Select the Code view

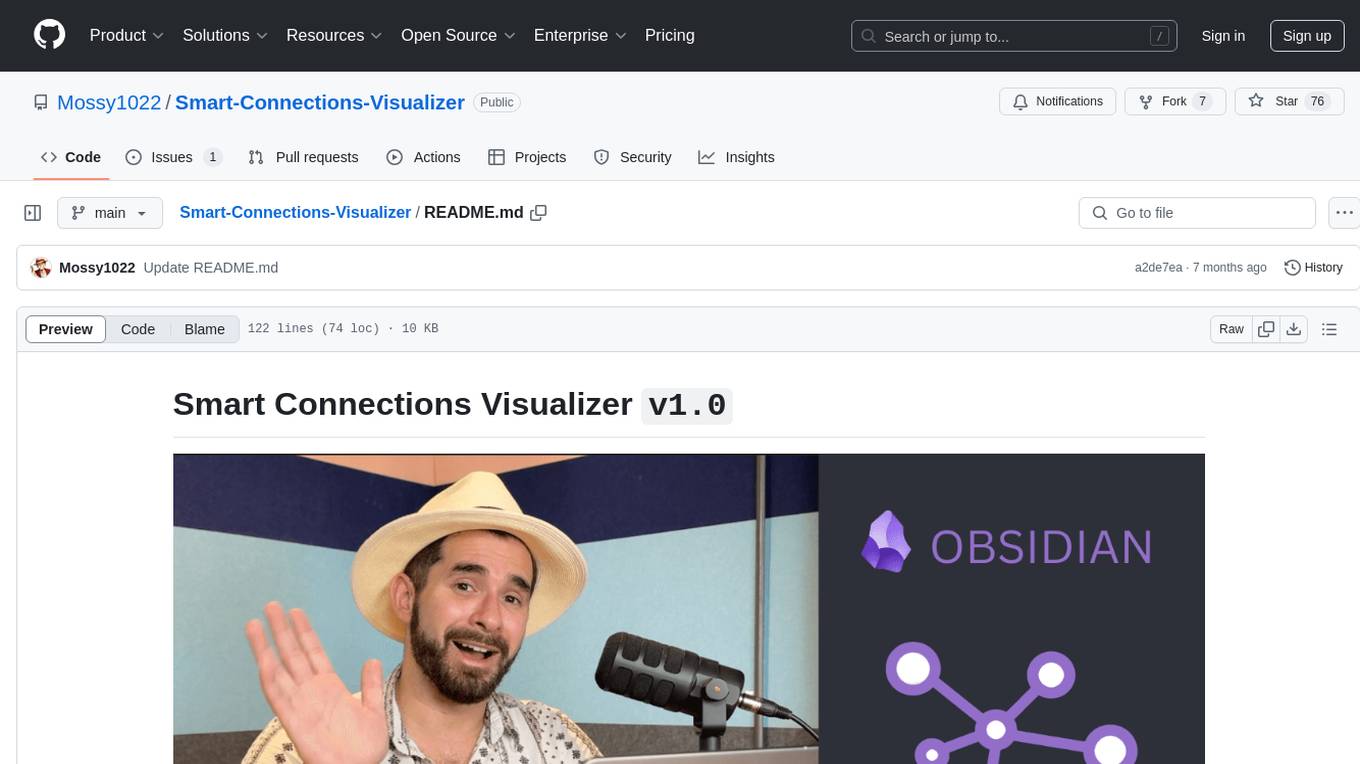138,329
